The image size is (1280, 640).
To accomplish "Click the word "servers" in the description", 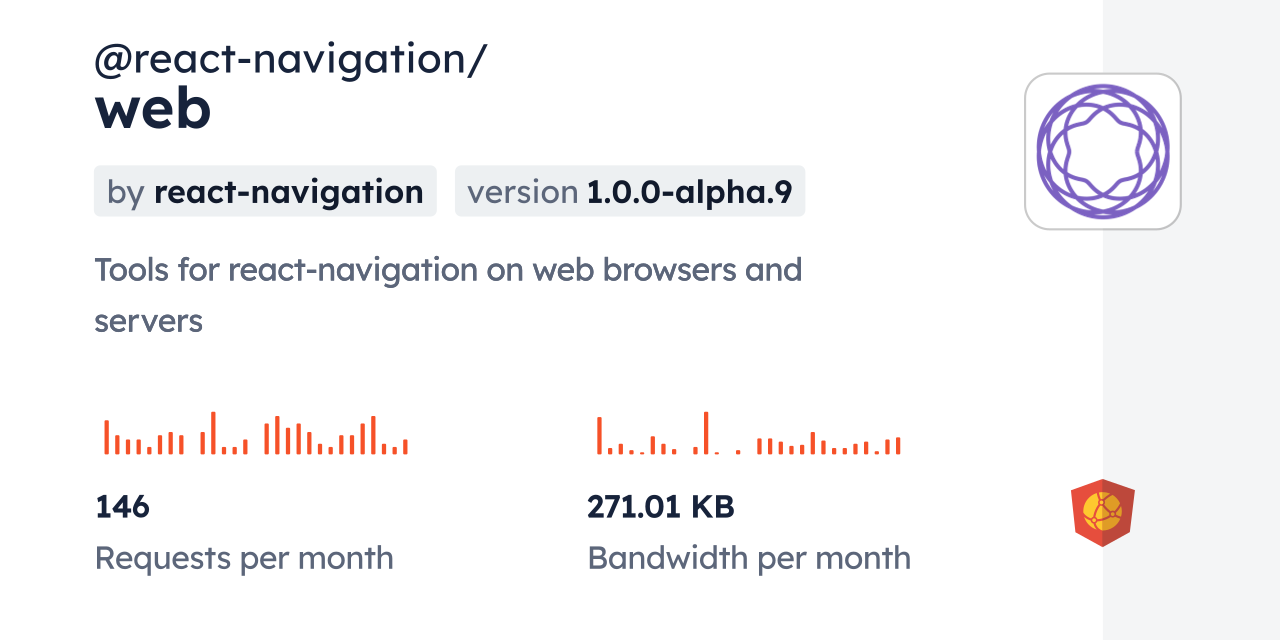I will (148, 322).
